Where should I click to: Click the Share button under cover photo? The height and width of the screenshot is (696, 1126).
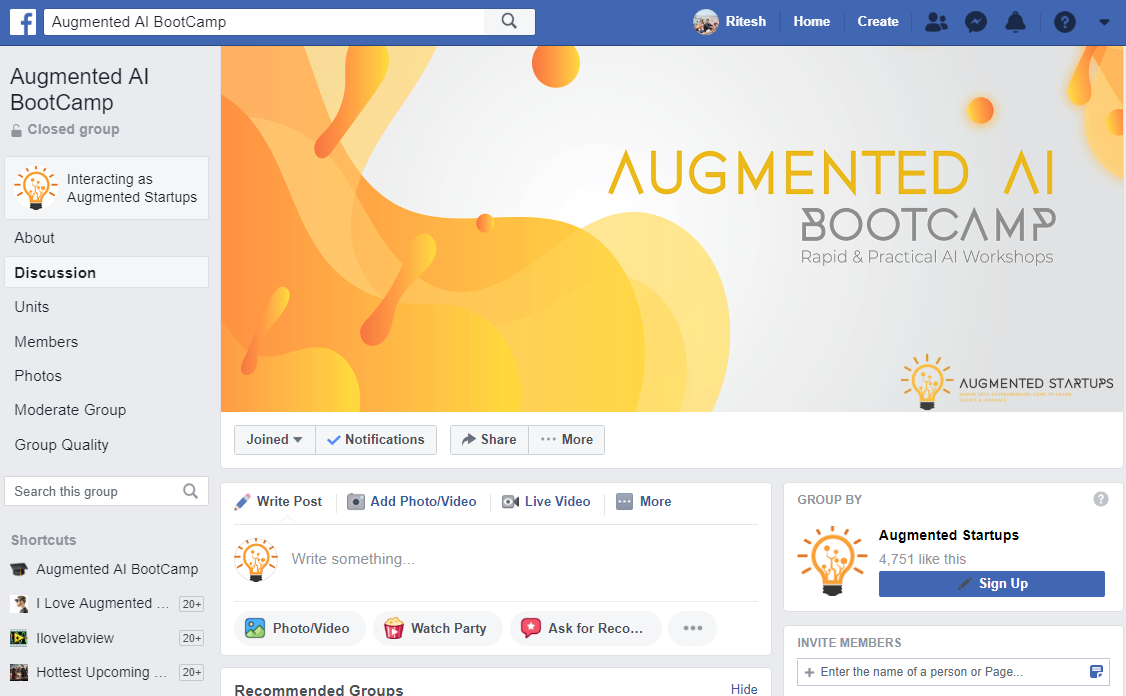pyautogui.click(x=489, y=440)
